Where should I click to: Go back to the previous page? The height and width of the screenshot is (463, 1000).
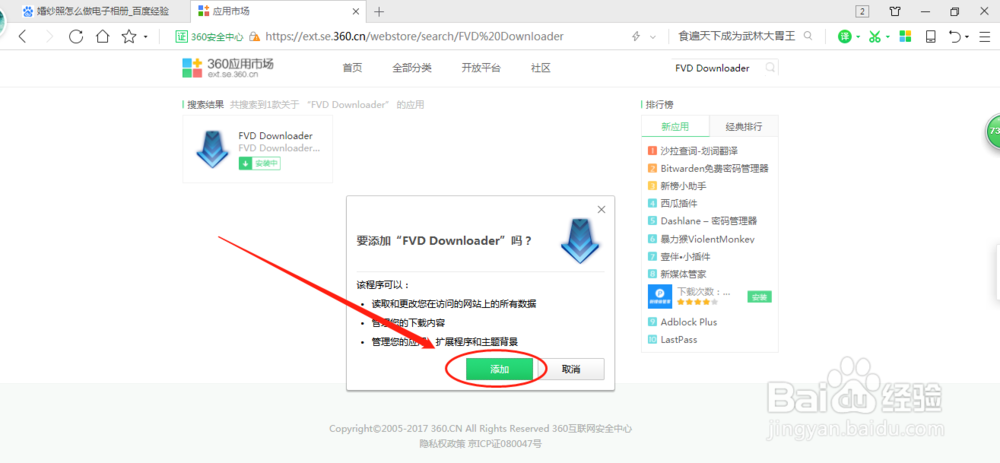(23, 36)
